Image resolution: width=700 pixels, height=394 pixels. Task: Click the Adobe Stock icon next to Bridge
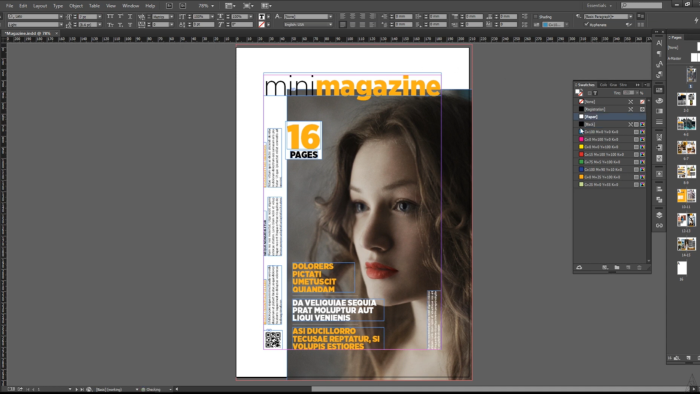183,6
